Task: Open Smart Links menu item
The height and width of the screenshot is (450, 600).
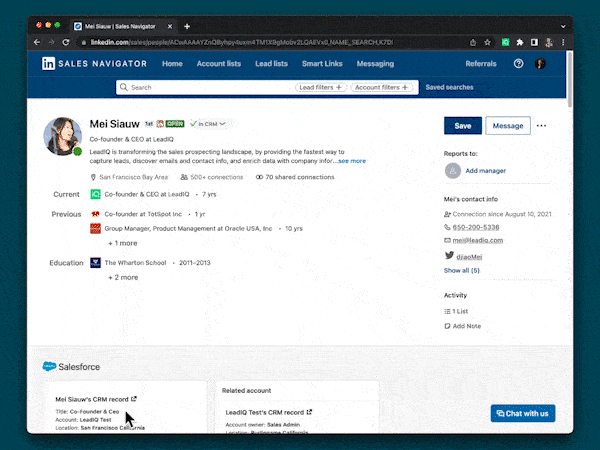Action: [x=322, y=64]
